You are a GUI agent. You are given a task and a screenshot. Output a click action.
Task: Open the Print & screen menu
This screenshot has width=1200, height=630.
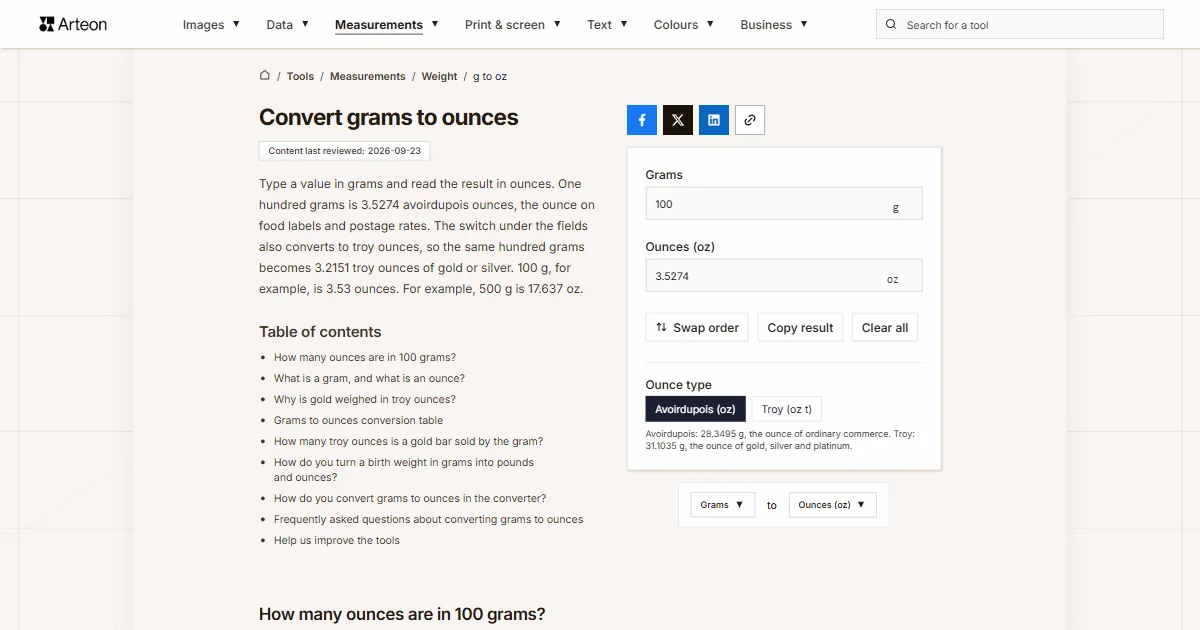point(513,25)
